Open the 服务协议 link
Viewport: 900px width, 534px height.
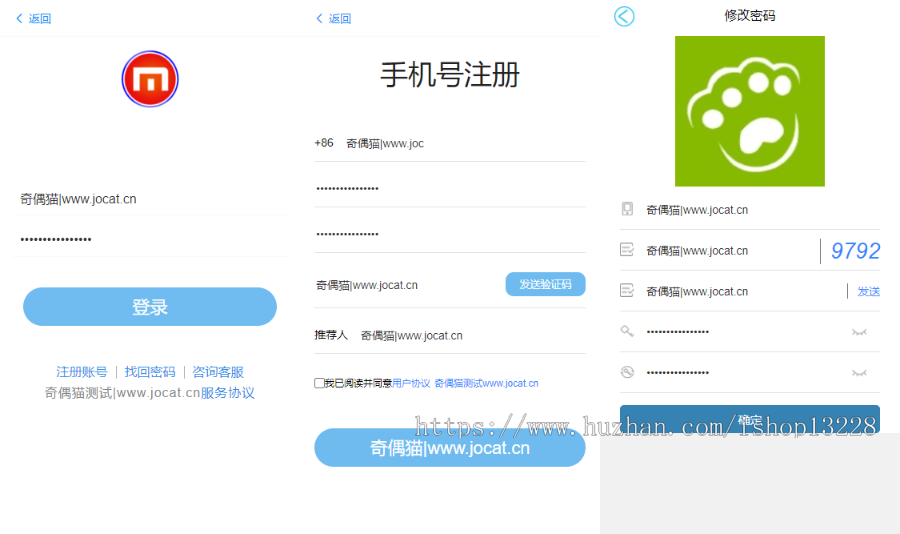click(x=228, y=393)
